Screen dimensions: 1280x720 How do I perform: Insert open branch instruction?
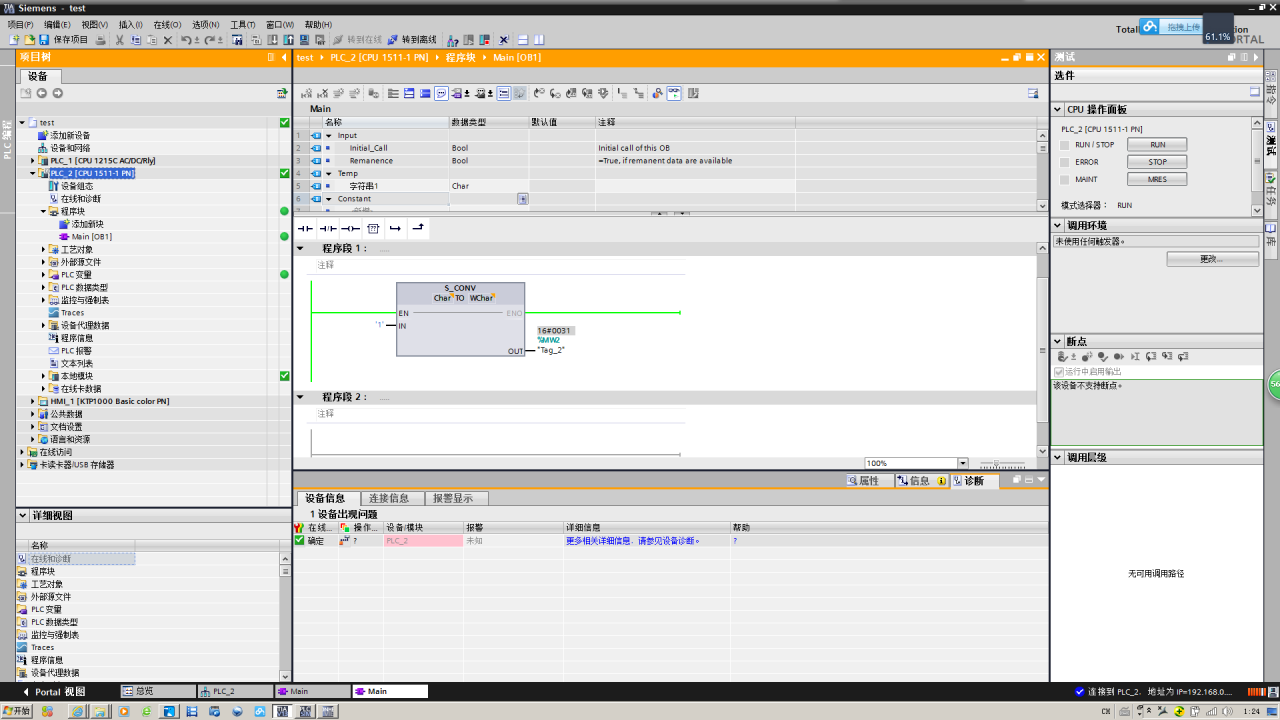point(395,228)
